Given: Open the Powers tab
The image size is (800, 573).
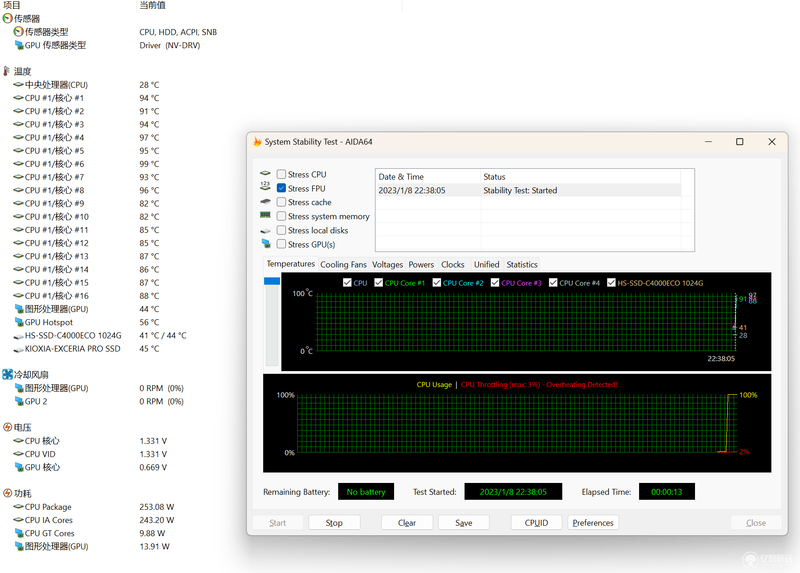Looking at the screenshot, I should (x=421, y=264).
